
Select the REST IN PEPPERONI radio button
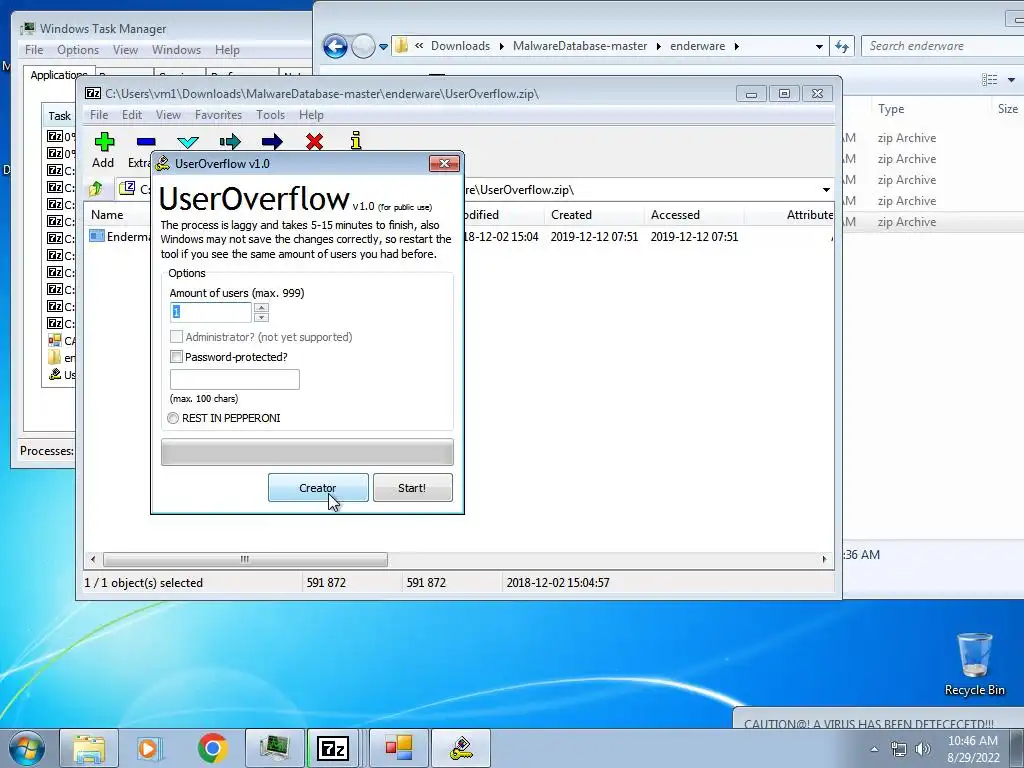coord(173,418)
